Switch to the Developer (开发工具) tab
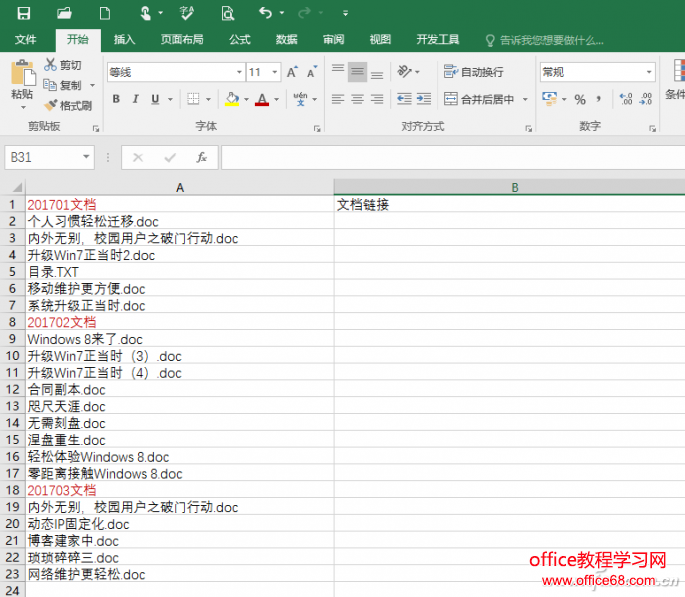This screenshot has height=597, width=685. (x=438, y=40)
